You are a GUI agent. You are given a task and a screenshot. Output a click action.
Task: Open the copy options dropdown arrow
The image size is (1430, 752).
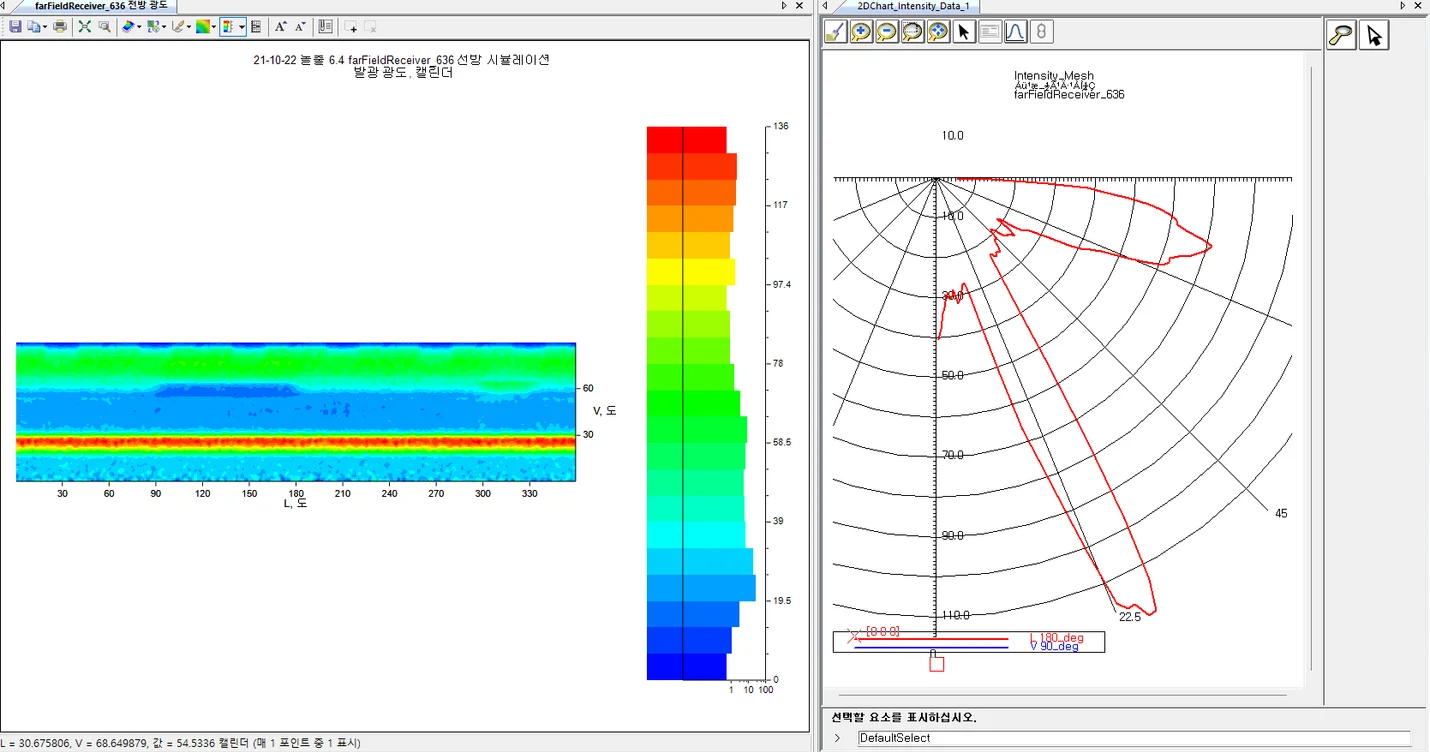[45, 26]
